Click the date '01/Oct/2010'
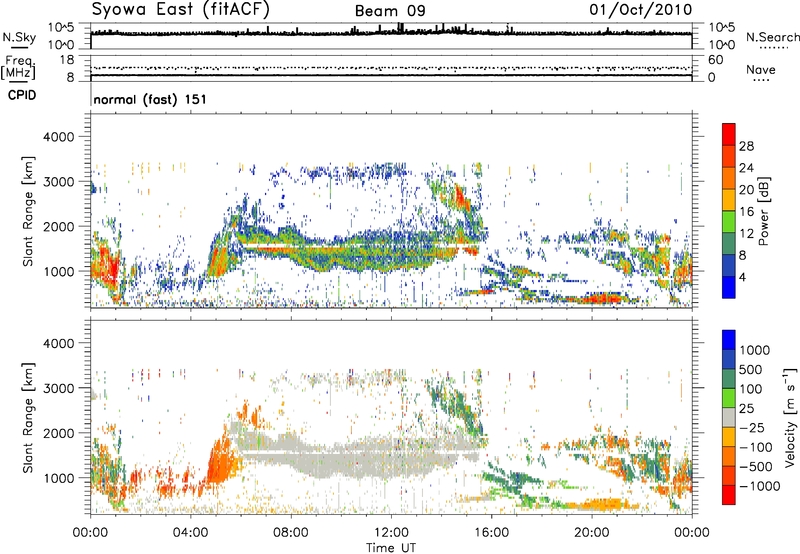 pos(641,9)
